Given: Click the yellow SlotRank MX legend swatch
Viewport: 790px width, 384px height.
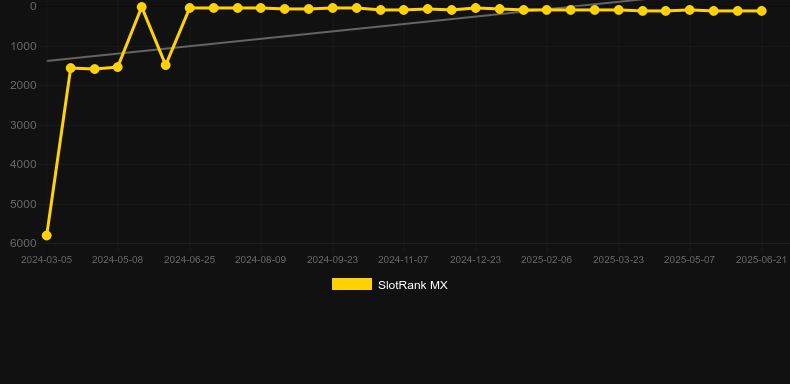Looking at the screenshot, I should coord(352,284).
